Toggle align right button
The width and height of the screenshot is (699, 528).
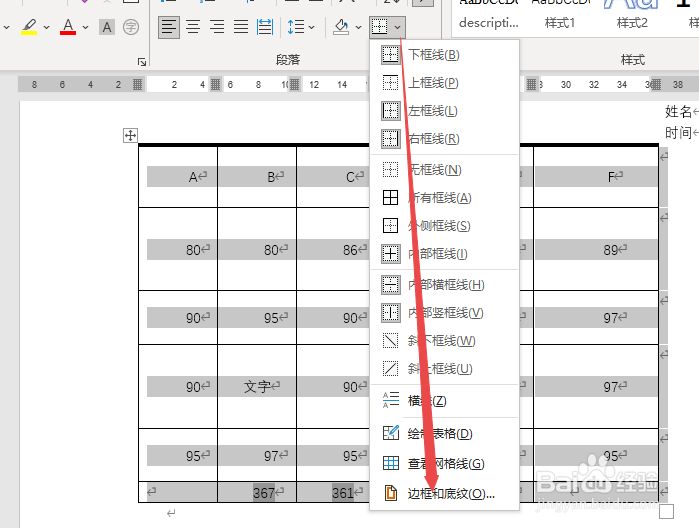217,27
